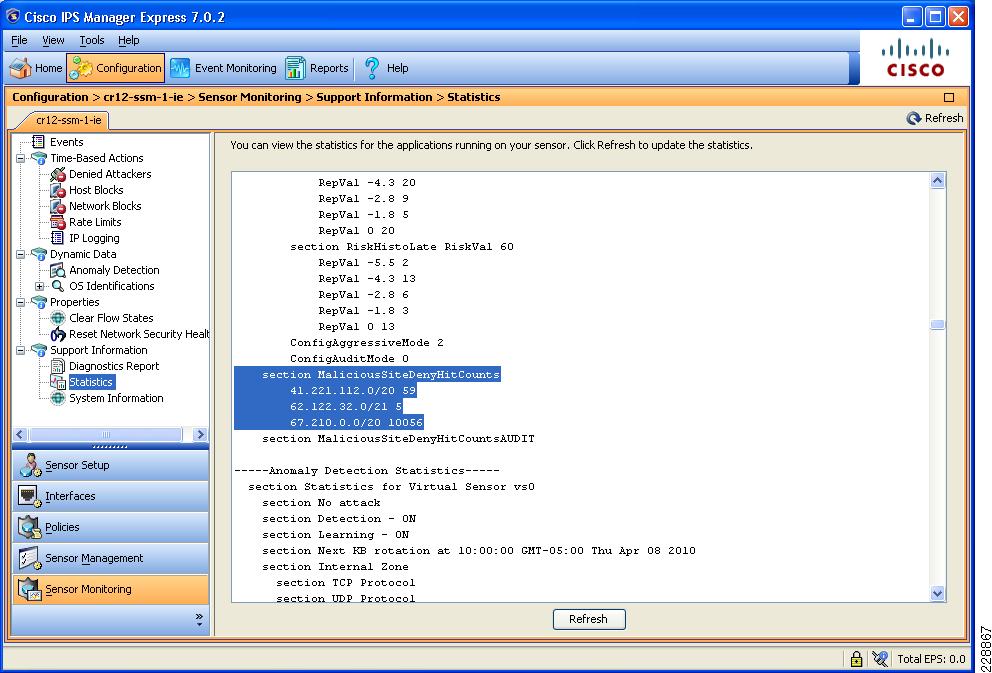The height and width of the screenshot is (673, 992).
Task: Click 'Sensor Monitoring' in the breadcrumb
Action: coord(250,97)
